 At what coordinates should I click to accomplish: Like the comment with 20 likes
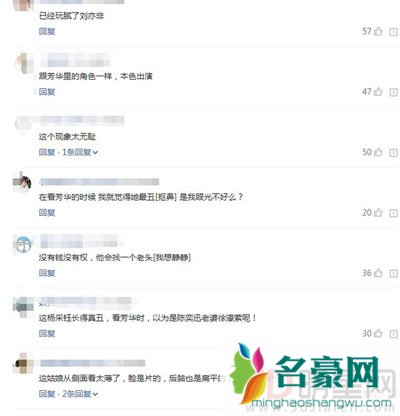tap(378, 212)
